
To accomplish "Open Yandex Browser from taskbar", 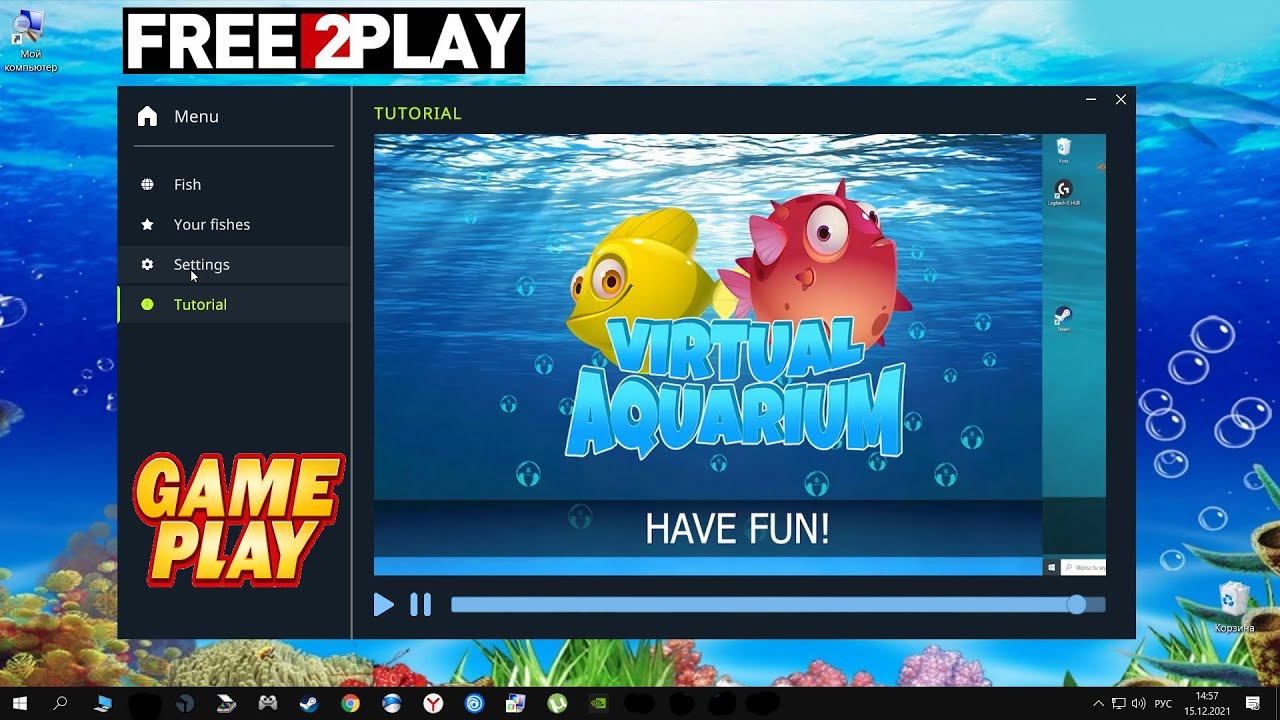I will click(x=433, y=703).
